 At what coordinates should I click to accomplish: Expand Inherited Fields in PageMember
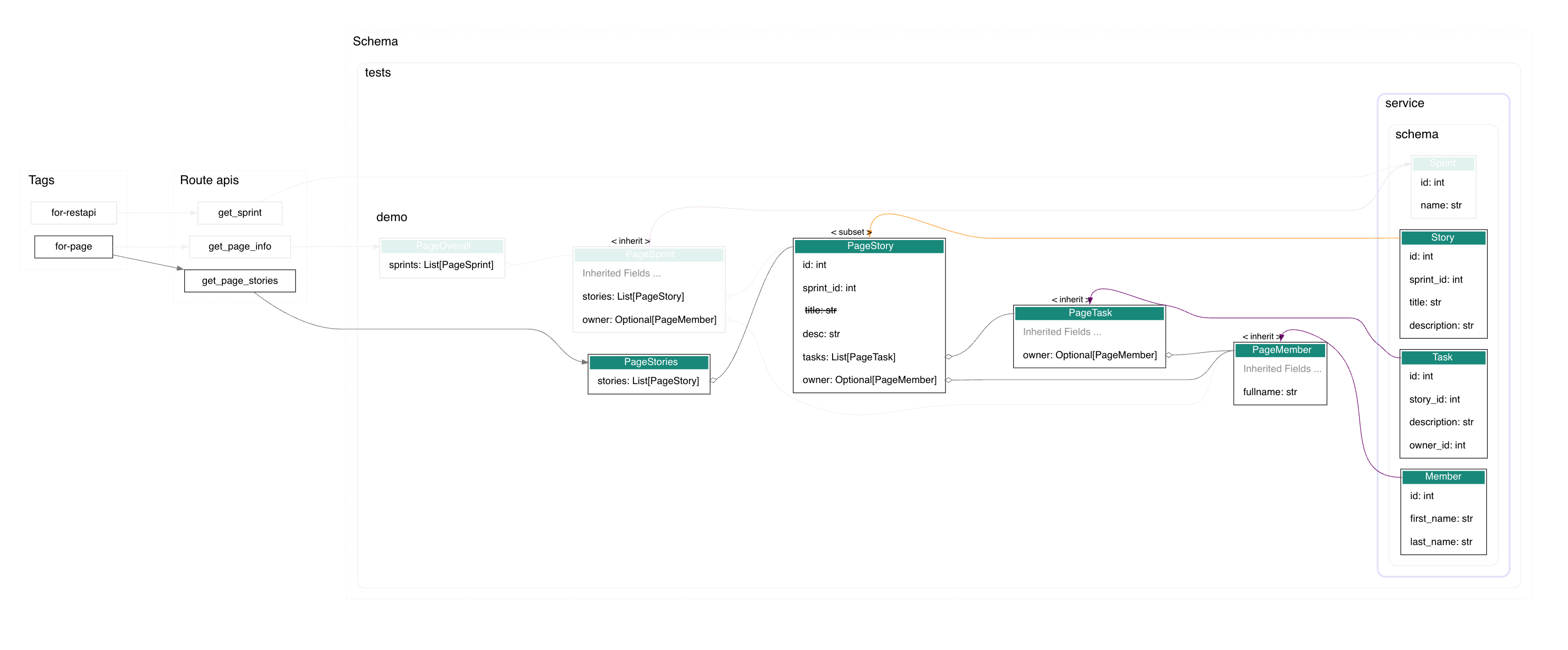point(1281,368)
